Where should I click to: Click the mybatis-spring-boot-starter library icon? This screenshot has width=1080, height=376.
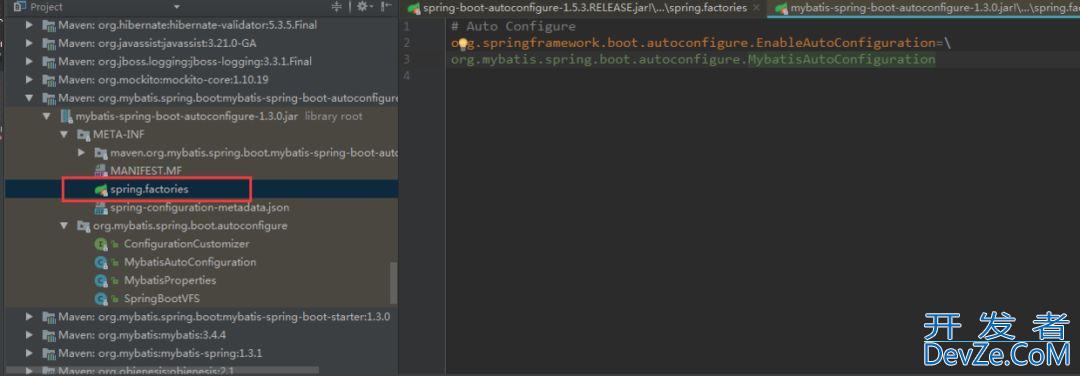pos(49,317)
